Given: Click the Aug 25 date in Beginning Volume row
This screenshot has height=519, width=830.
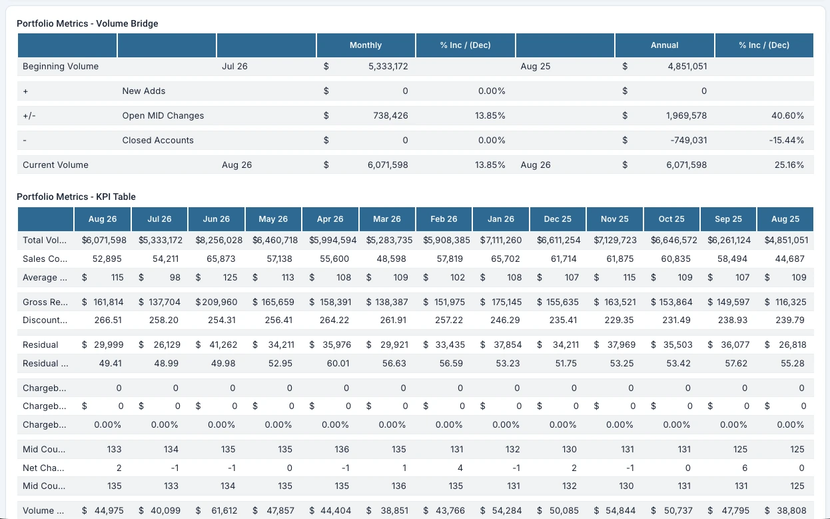Looking at the screenshot, I should pos(535,66).
